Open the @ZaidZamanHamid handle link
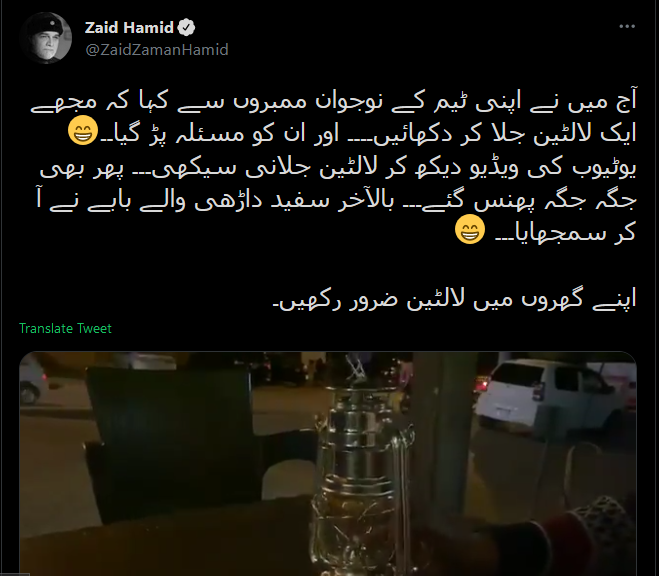 [157, 50]
